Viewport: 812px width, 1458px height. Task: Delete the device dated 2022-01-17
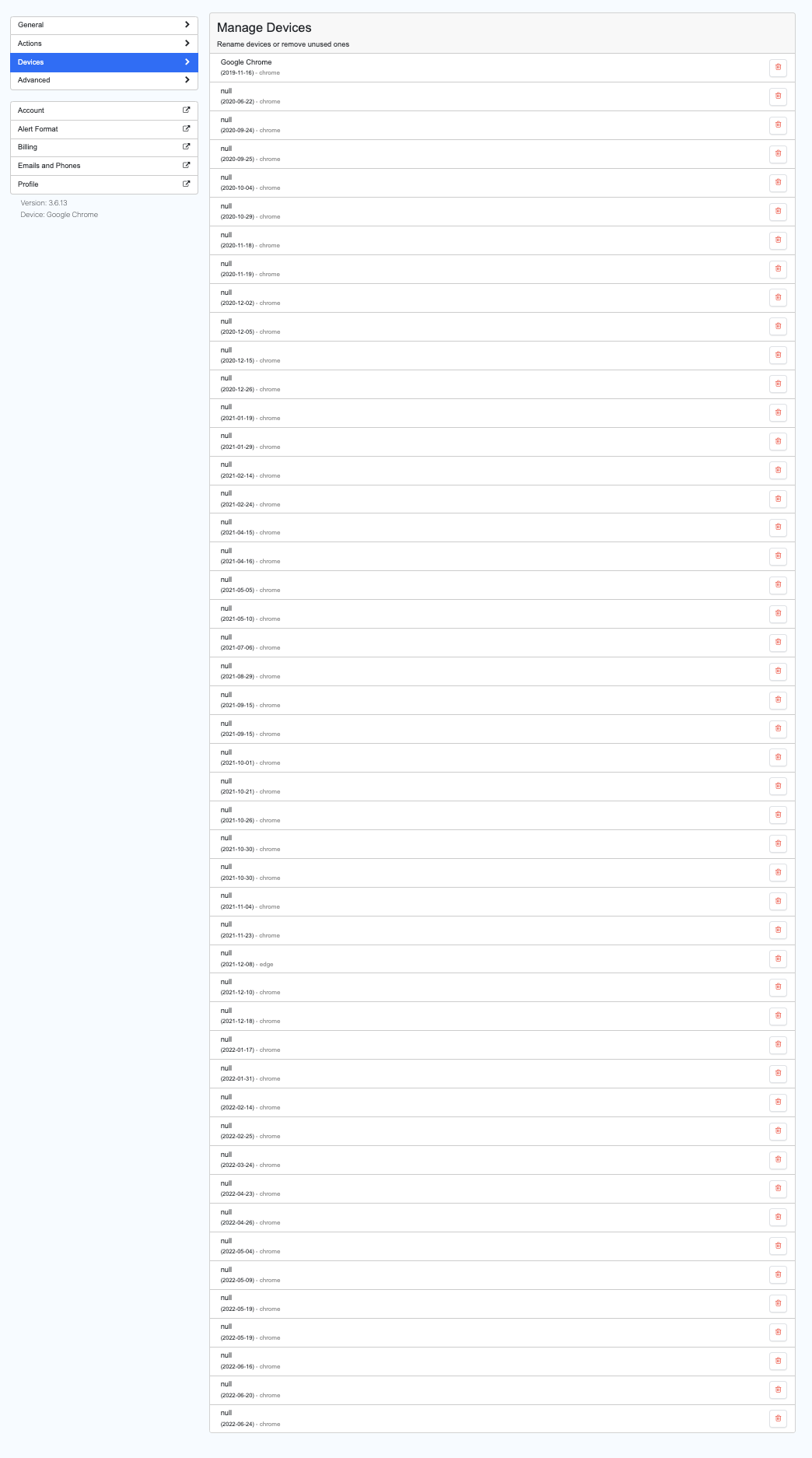click(x=778, y=1045)
